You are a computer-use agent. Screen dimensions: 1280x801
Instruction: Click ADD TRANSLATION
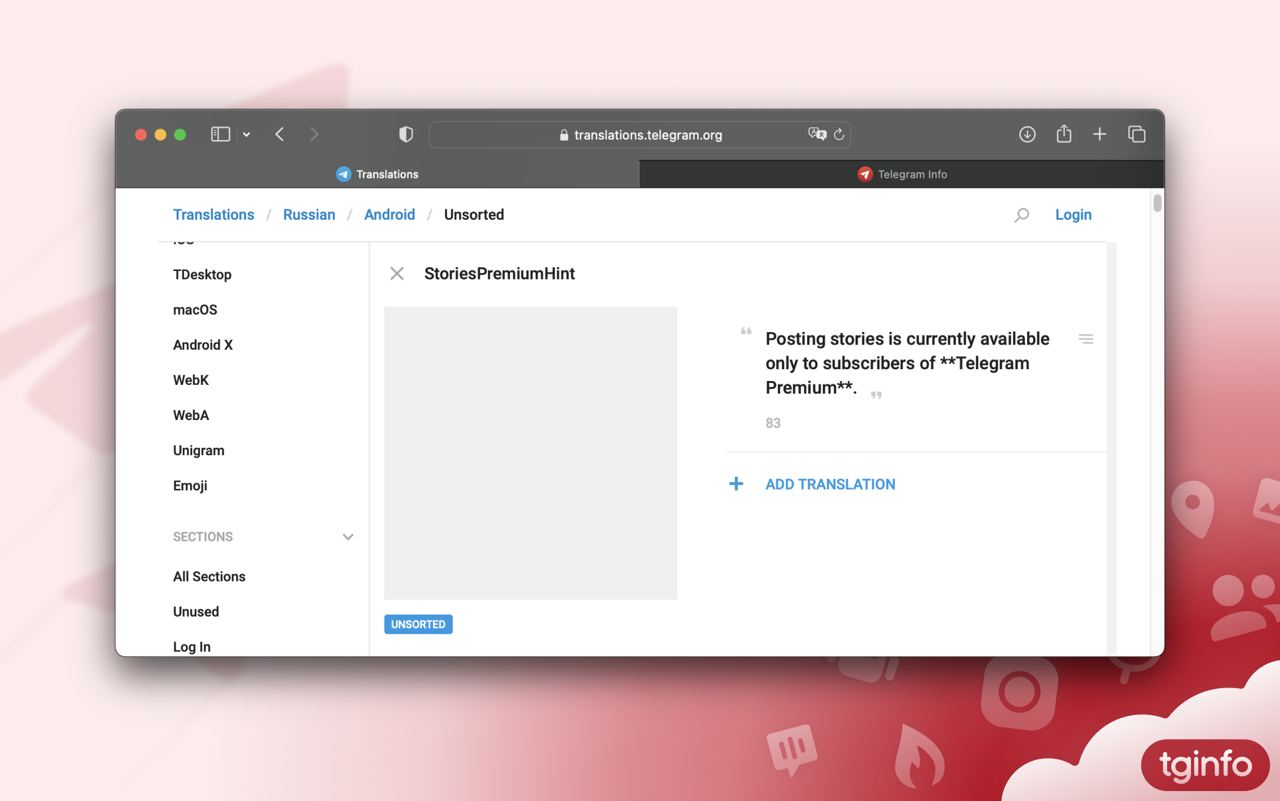pos(830,484)
